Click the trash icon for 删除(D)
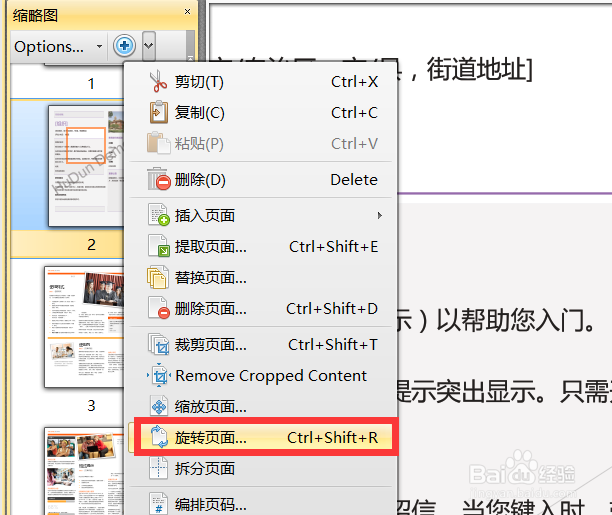The width and height of the screenshot is (612, 515). point(158,179)
